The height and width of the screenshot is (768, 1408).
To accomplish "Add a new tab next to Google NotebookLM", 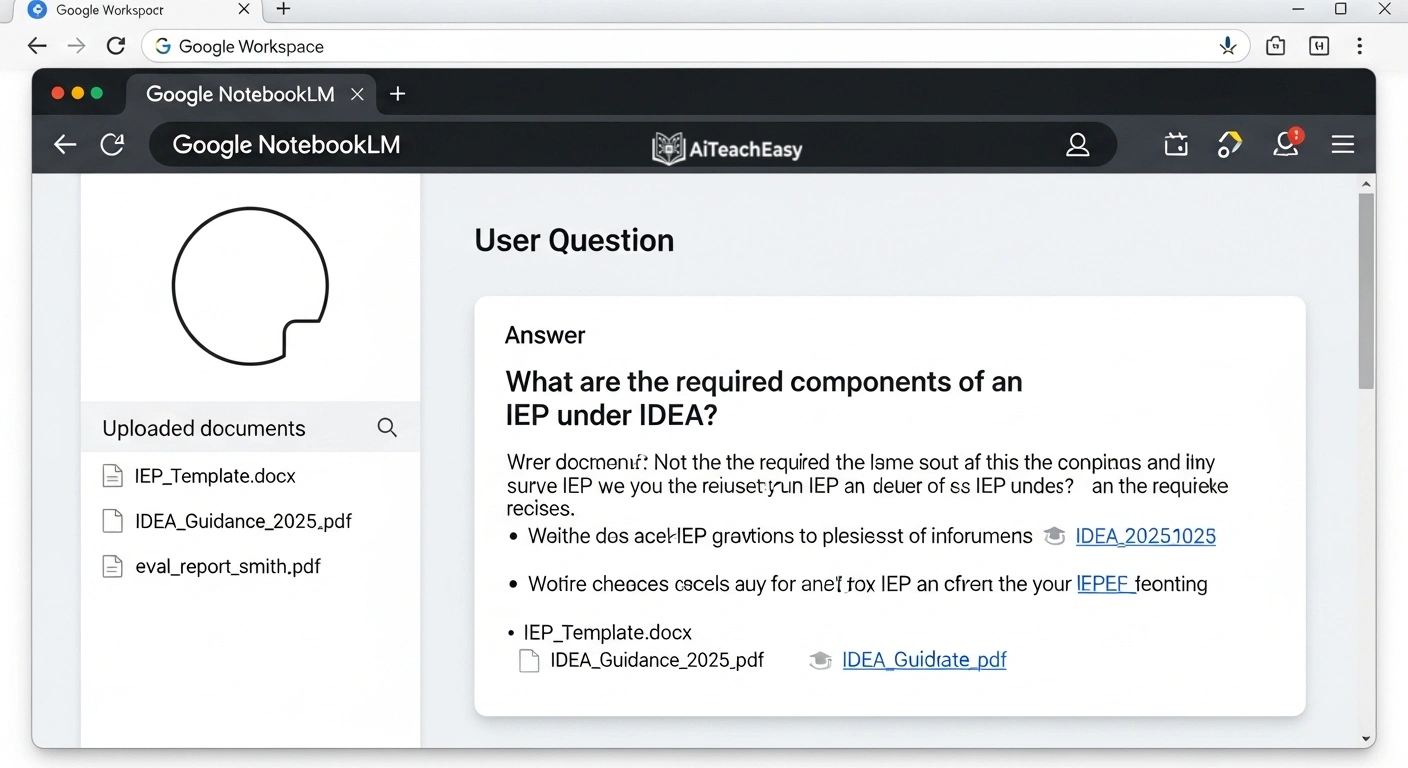I will [397, 94].
